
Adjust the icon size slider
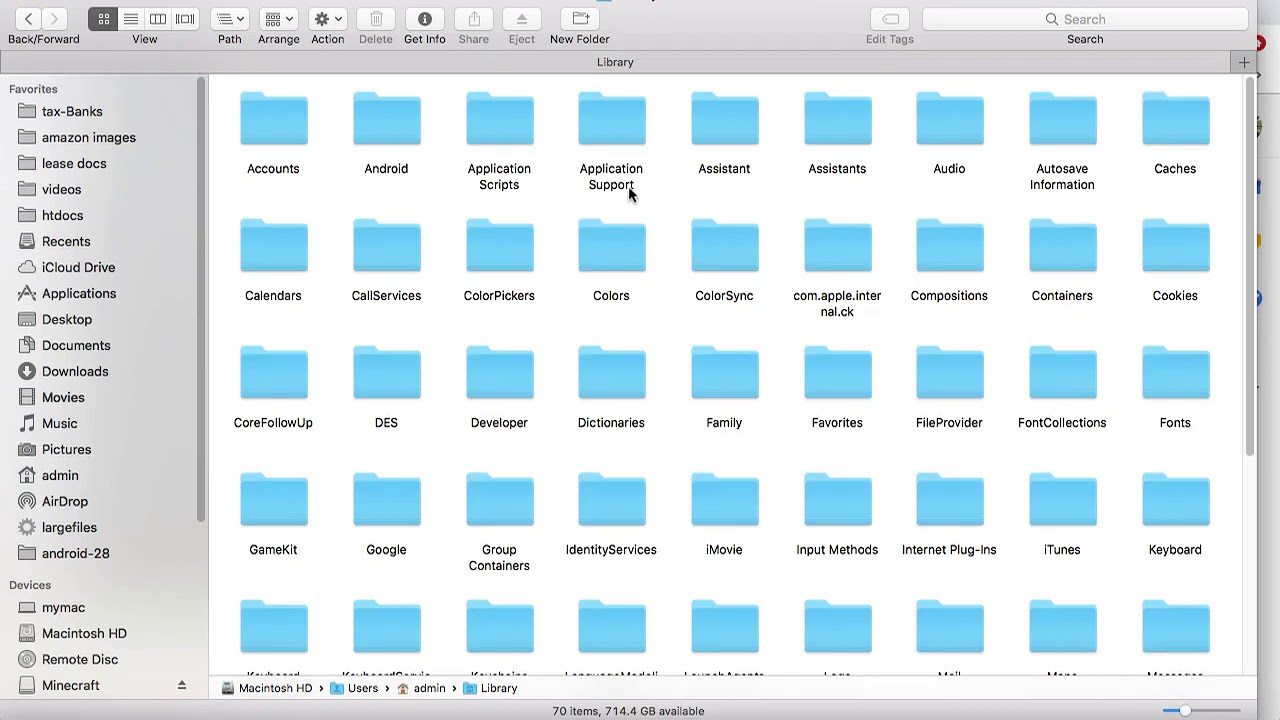[1184, 711]
